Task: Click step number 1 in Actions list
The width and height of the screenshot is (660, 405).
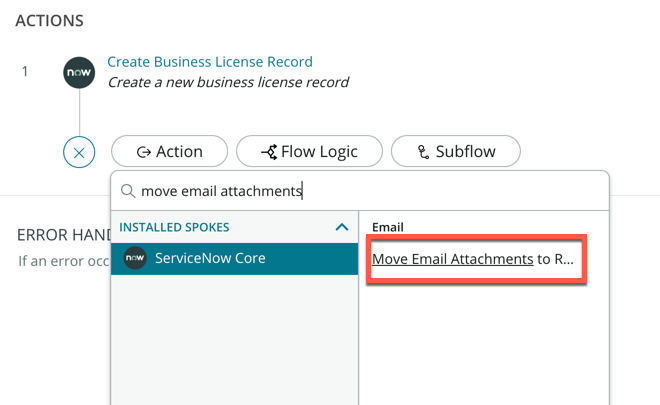Action: click(x=25, y=72)
